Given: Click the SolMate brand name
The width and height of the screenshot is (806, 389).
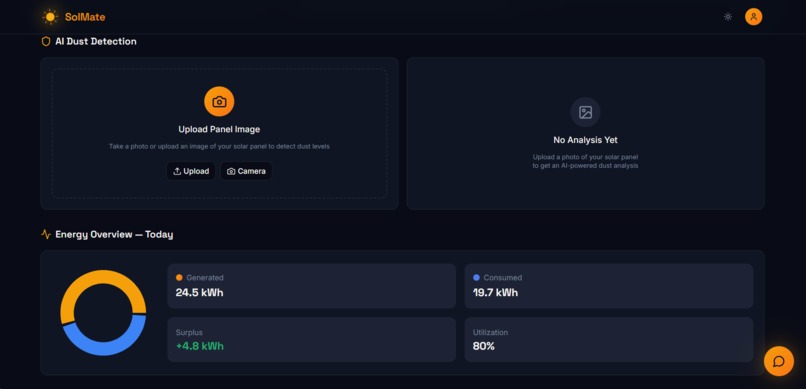Looking at the screenshot, I should (85, 17).
